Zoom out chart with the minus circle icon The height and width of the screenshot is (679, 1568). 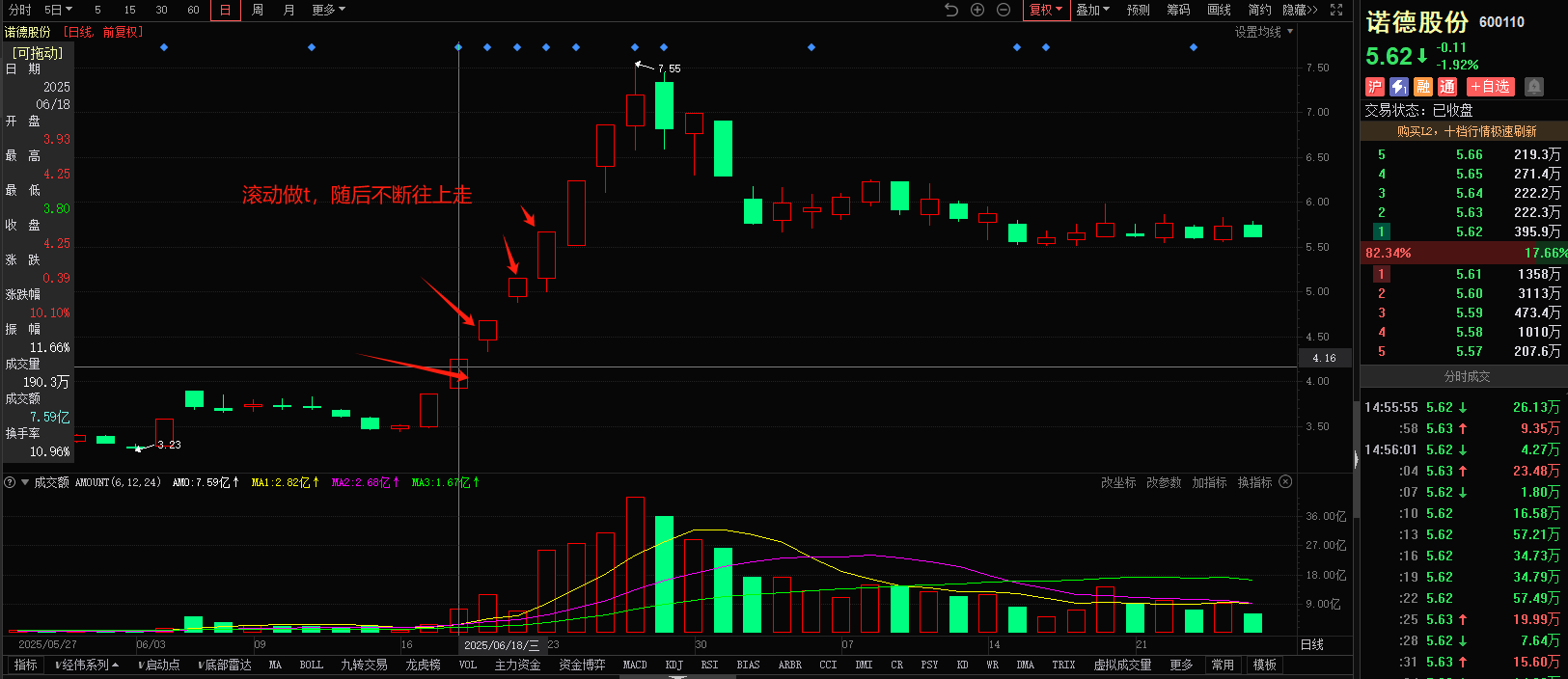[x=1004, y=10]
